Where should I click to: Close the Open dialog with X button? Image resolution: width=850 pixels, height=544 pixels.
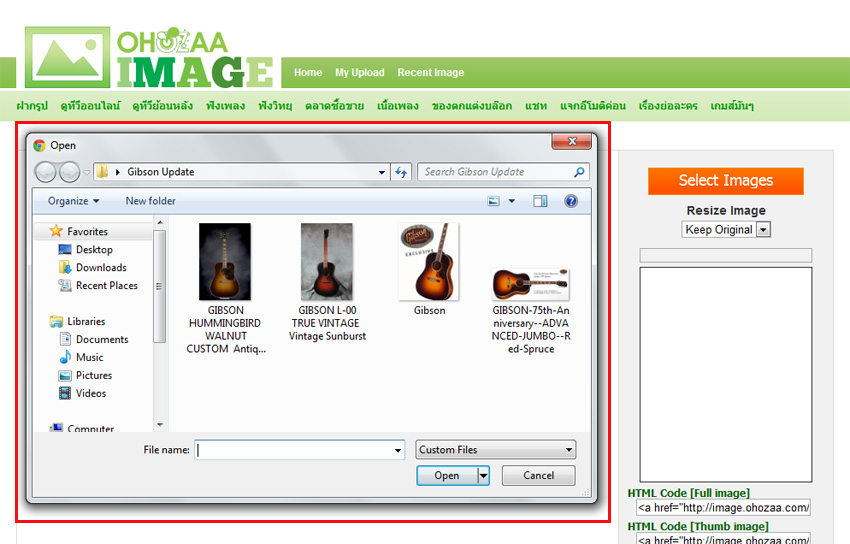[571, 141]
